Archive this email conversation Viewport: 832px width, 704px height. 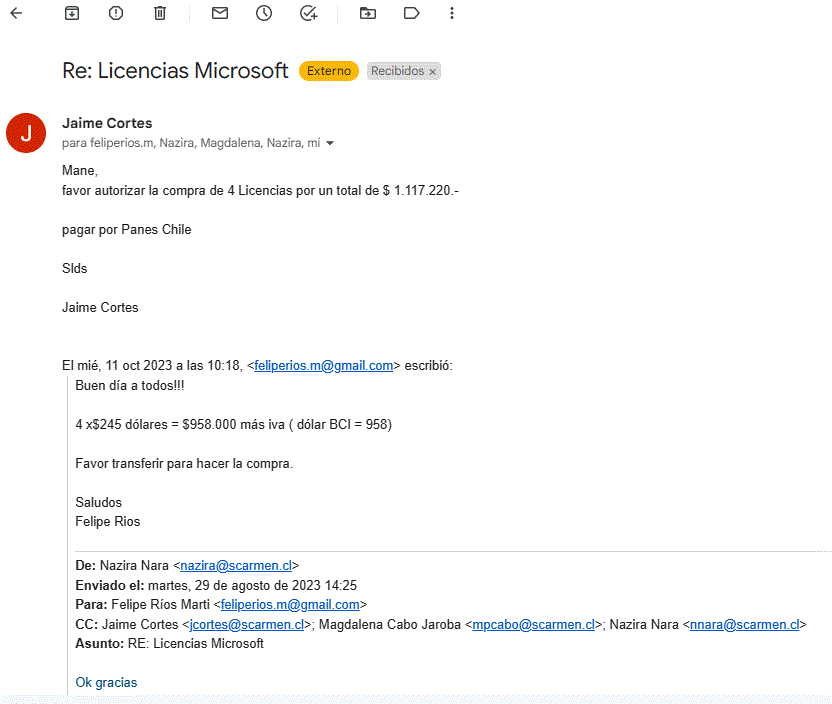(x=72, y=13)
